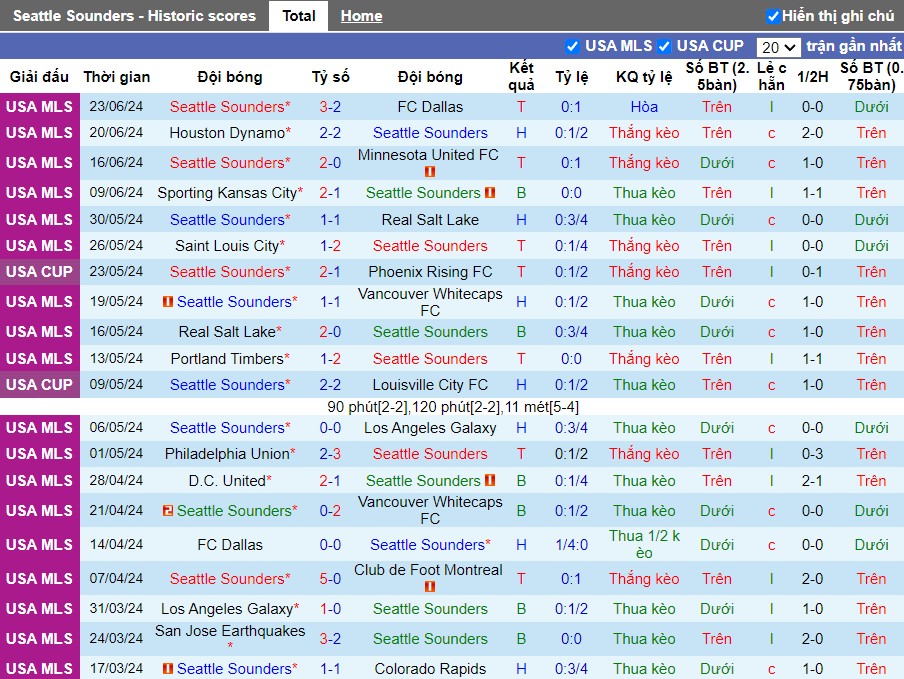
Task: Click the Tỷ số column header
Action: pos(330,77)
